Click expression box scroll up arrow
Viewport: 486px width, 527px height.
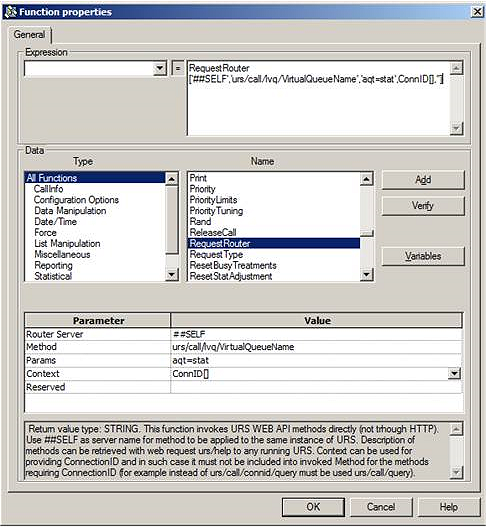pyautogui.click(x=456, y=68)
